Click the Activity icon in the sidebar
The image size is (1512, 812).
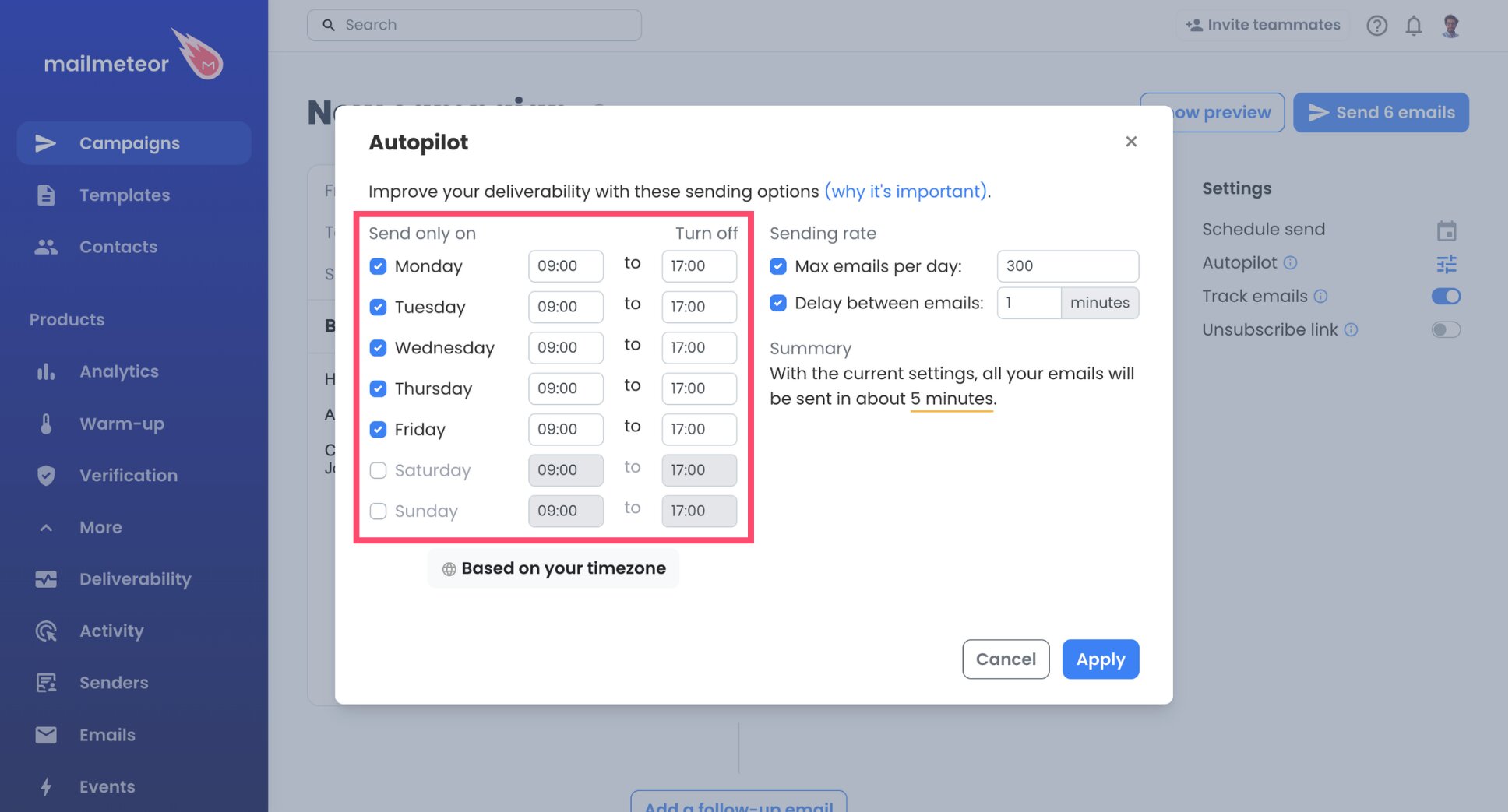click(46, 631)
